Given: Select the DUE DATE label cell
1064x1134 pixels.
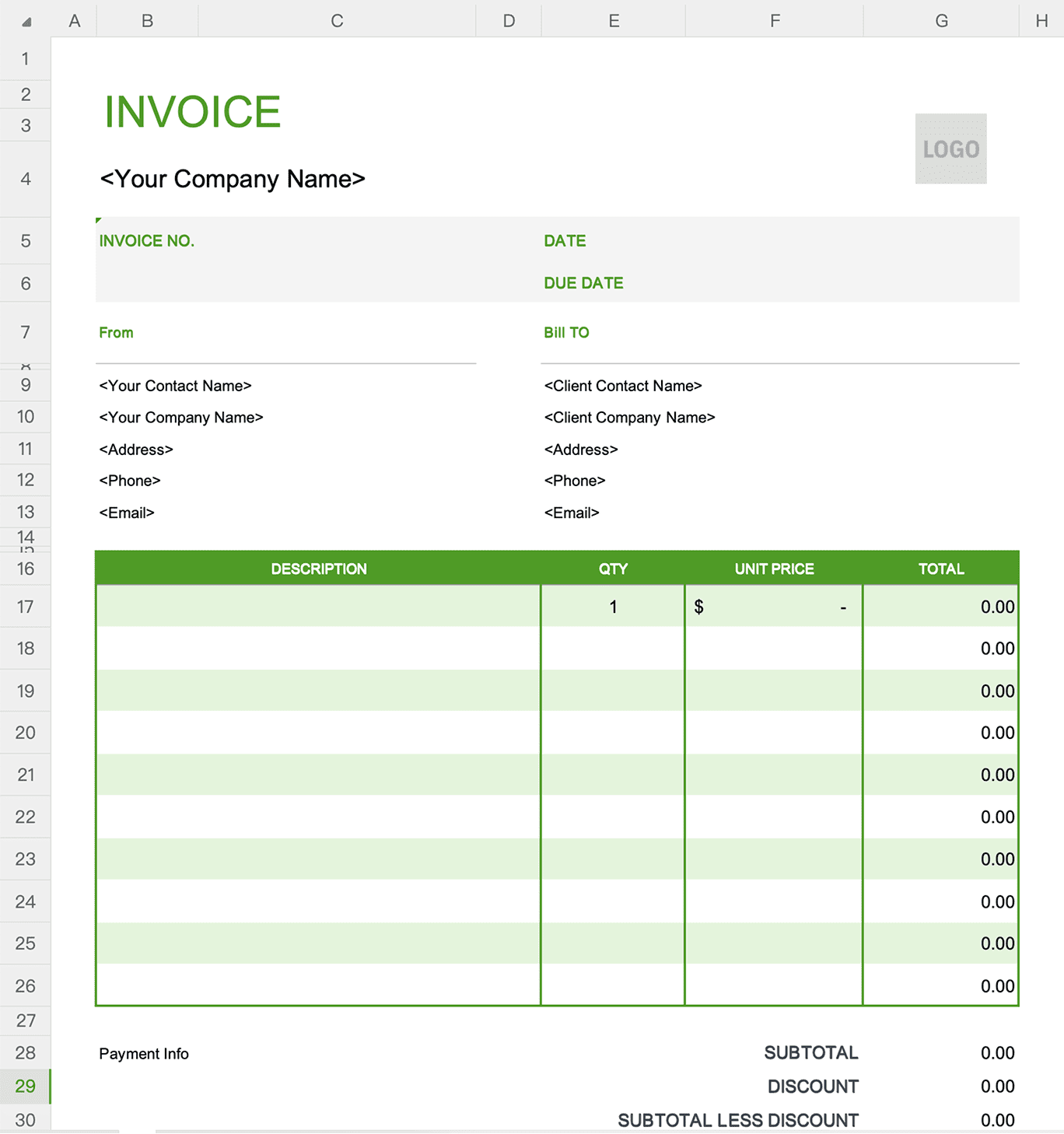Looking at the screenshot, I should pos(583,283).
